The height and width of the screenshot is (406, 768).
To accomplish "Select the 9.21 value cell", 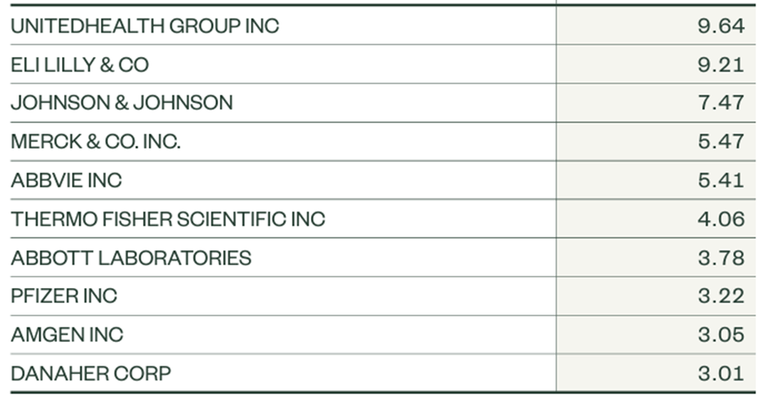I will pyautogui.click(x=721, y=64).
